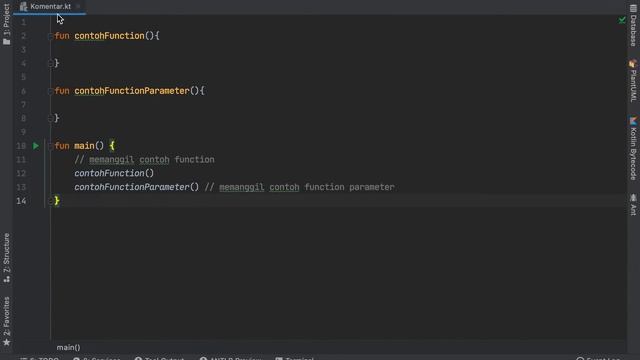Image resolution: width=640 pixels, height=360 pixels.
Task: Click line number 9 in the gutter
Action: (x=24, y=132)
